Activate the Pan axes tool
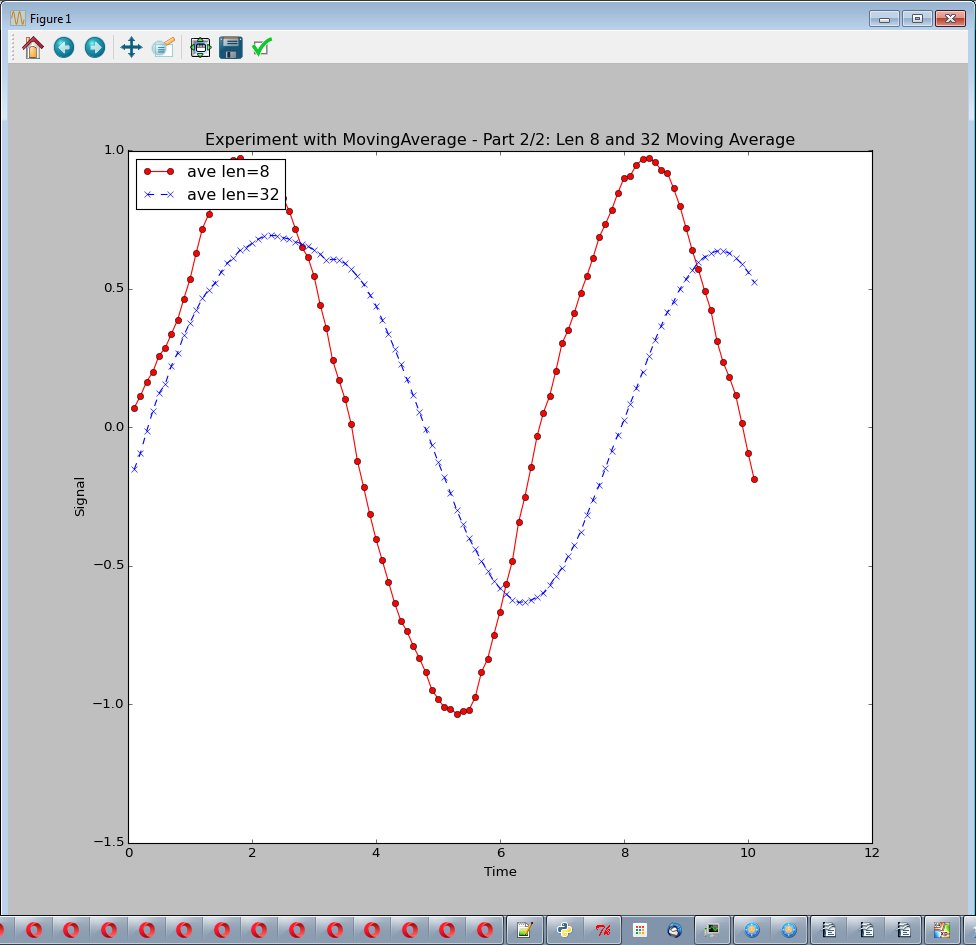Viewport: 976px width, 945px height. click(x=131, y=47)
